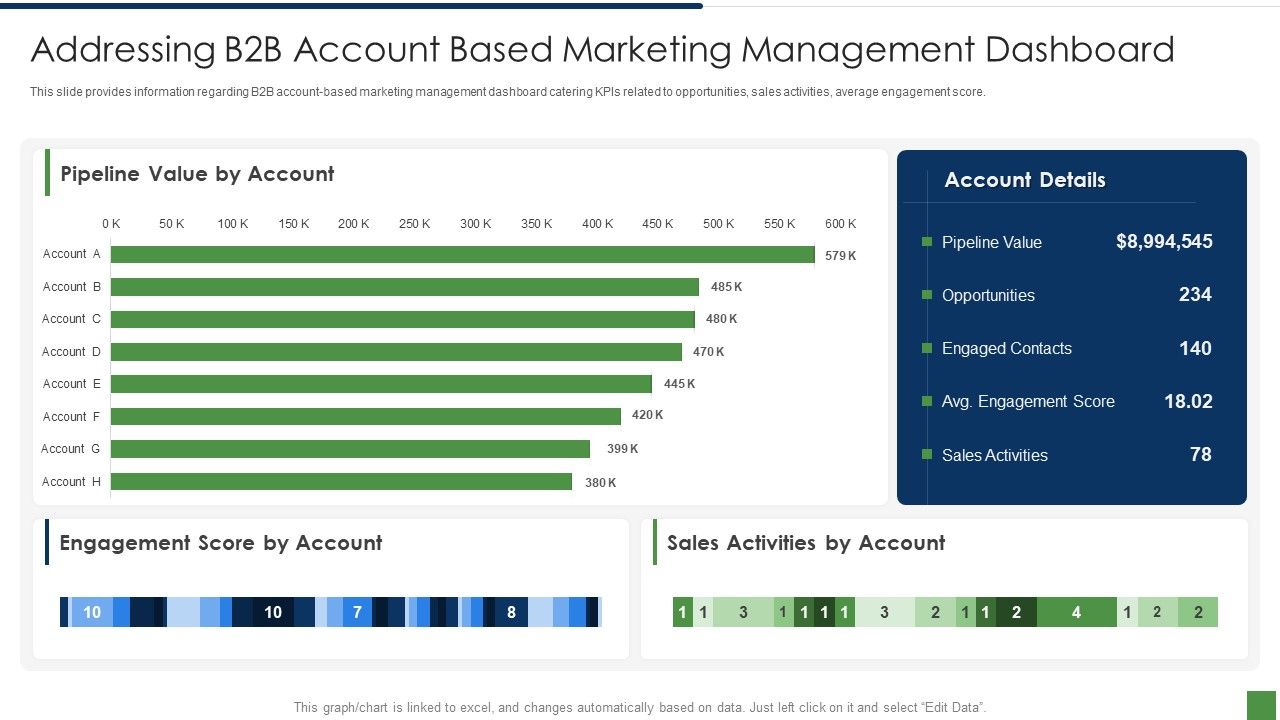Click the '450 K' axis tick label
Viewport: 1280px width, 720px height.
[x=658, y=224]
